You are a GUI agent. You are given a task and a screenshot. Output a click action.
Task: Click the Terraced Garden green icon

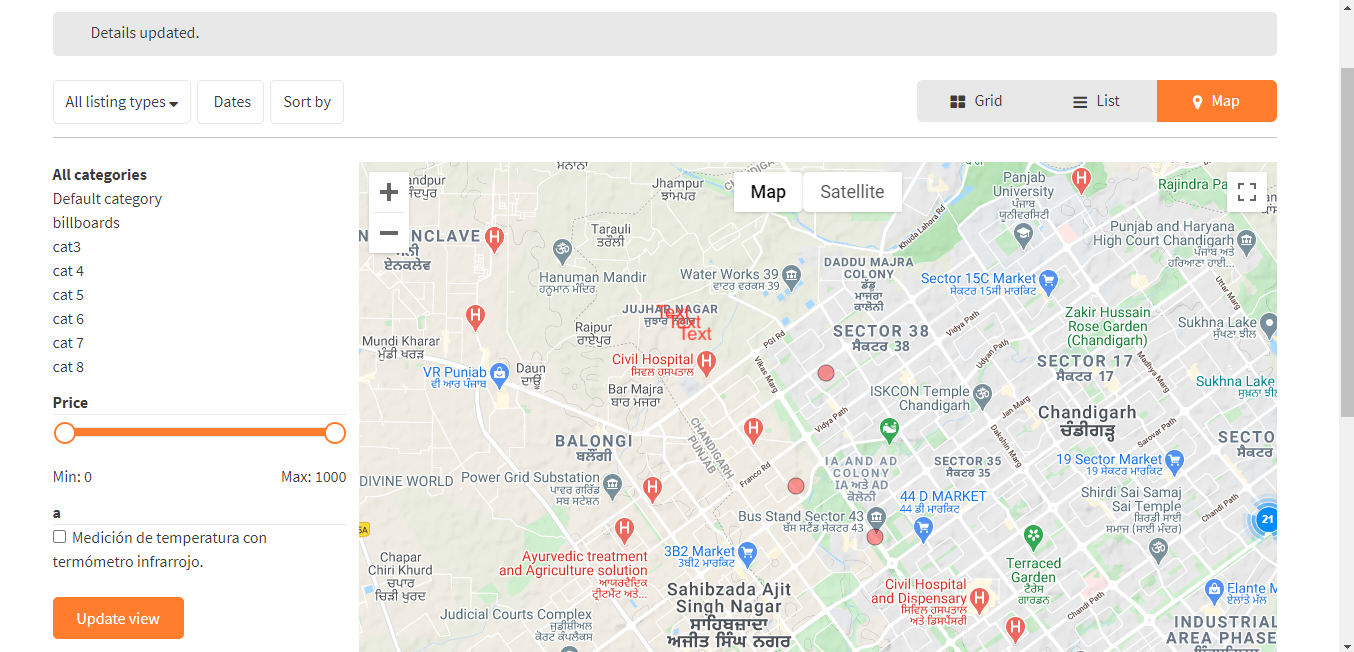tap(1033, 535)
